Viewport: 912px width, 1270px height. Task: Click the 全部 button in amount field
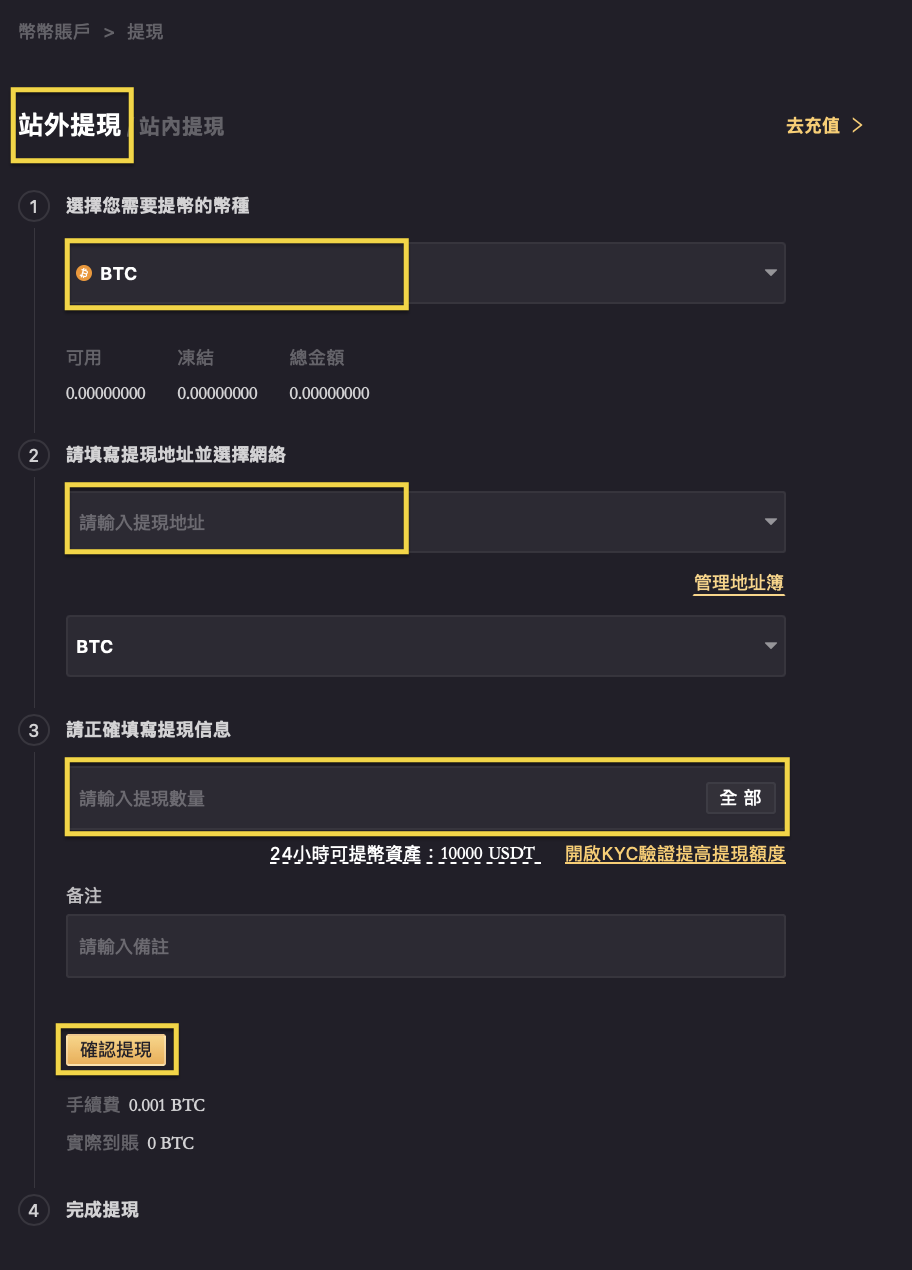click(741, 797)
